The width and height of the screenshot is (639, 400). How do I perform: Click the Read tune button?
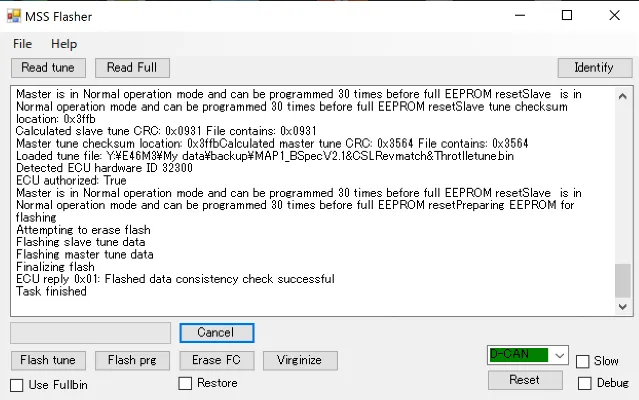coord(48,68)
